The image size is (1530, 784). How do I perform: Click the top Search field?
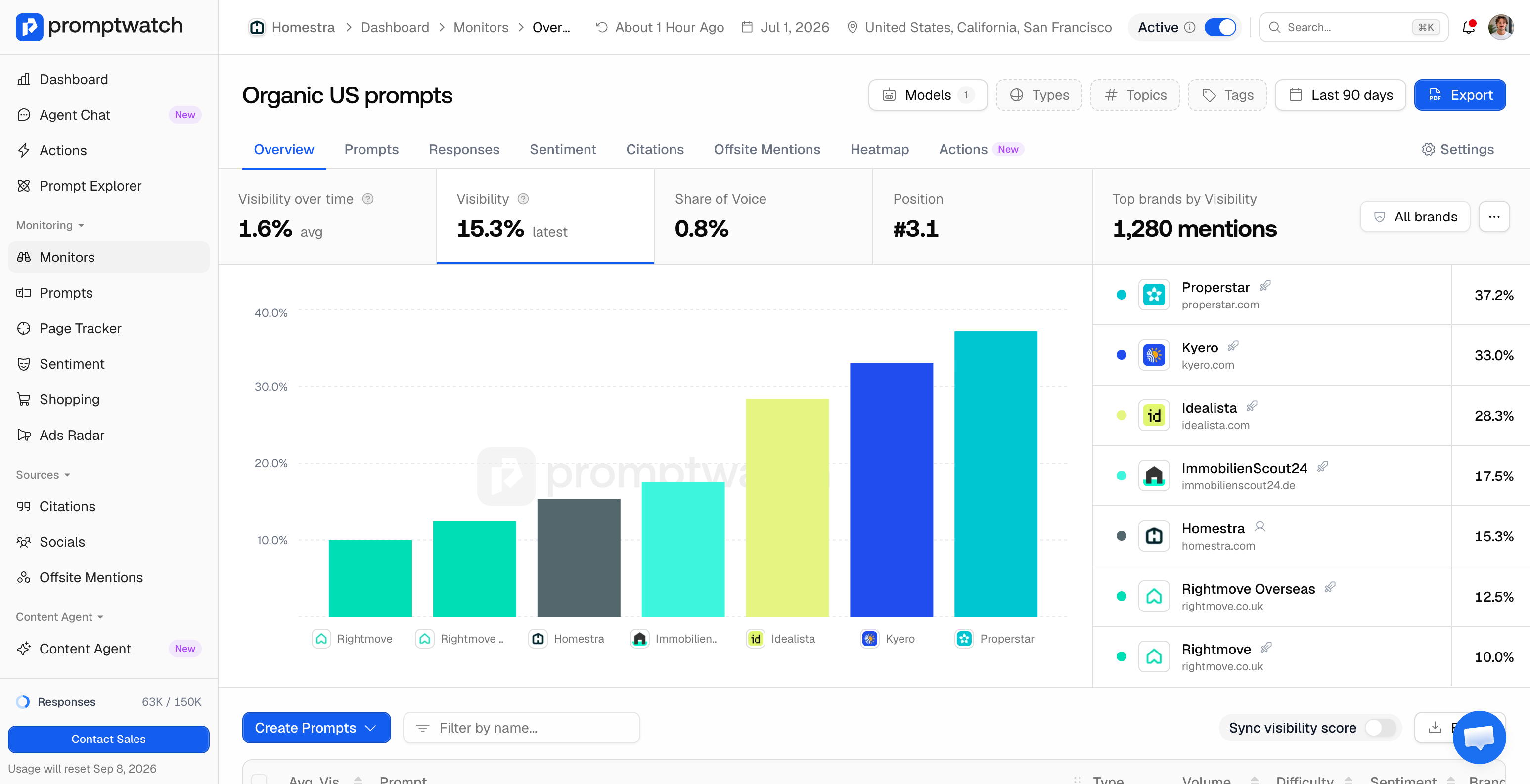(x=1353, y=27)
